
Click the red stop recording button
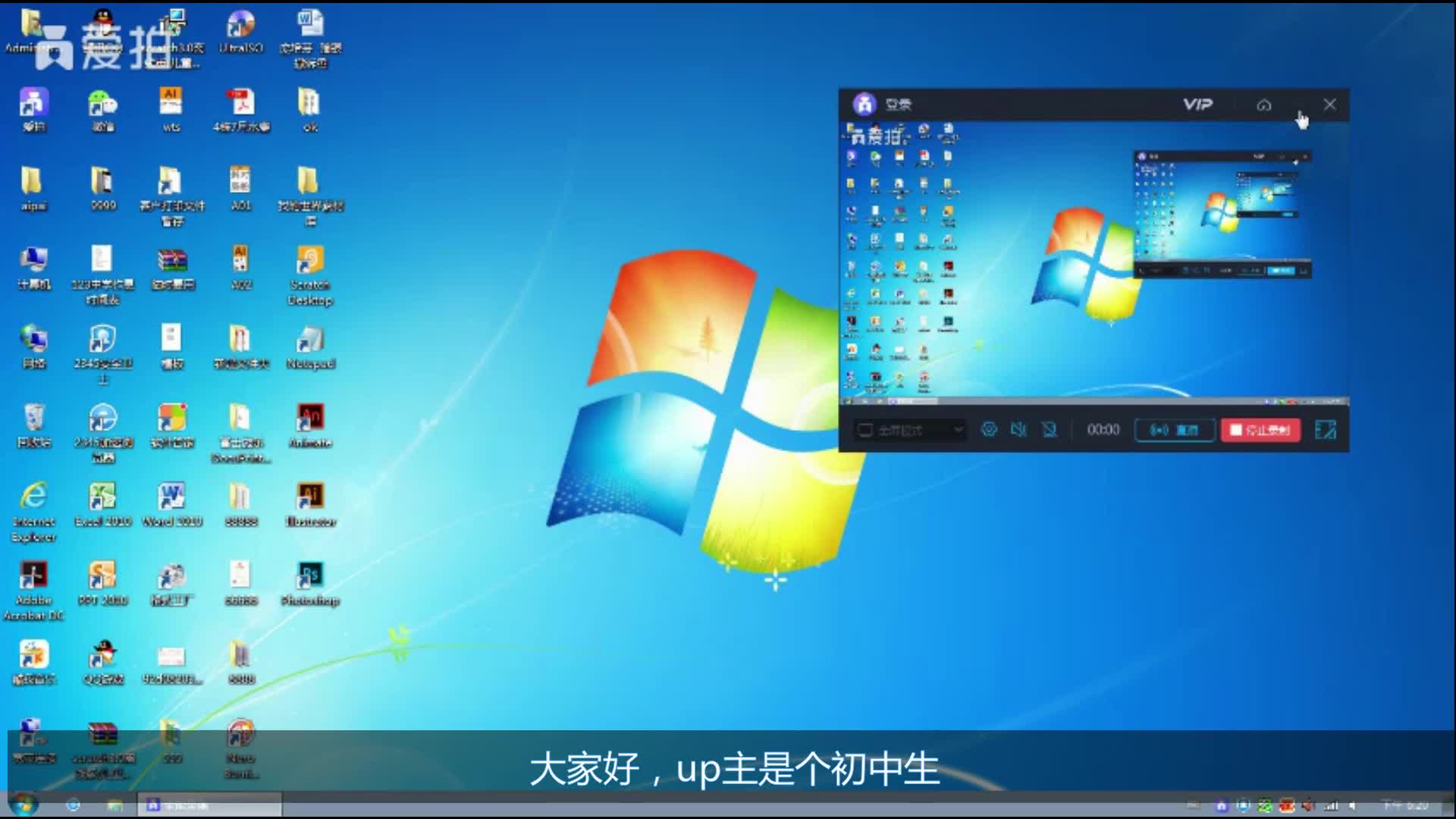point(1260,430)
